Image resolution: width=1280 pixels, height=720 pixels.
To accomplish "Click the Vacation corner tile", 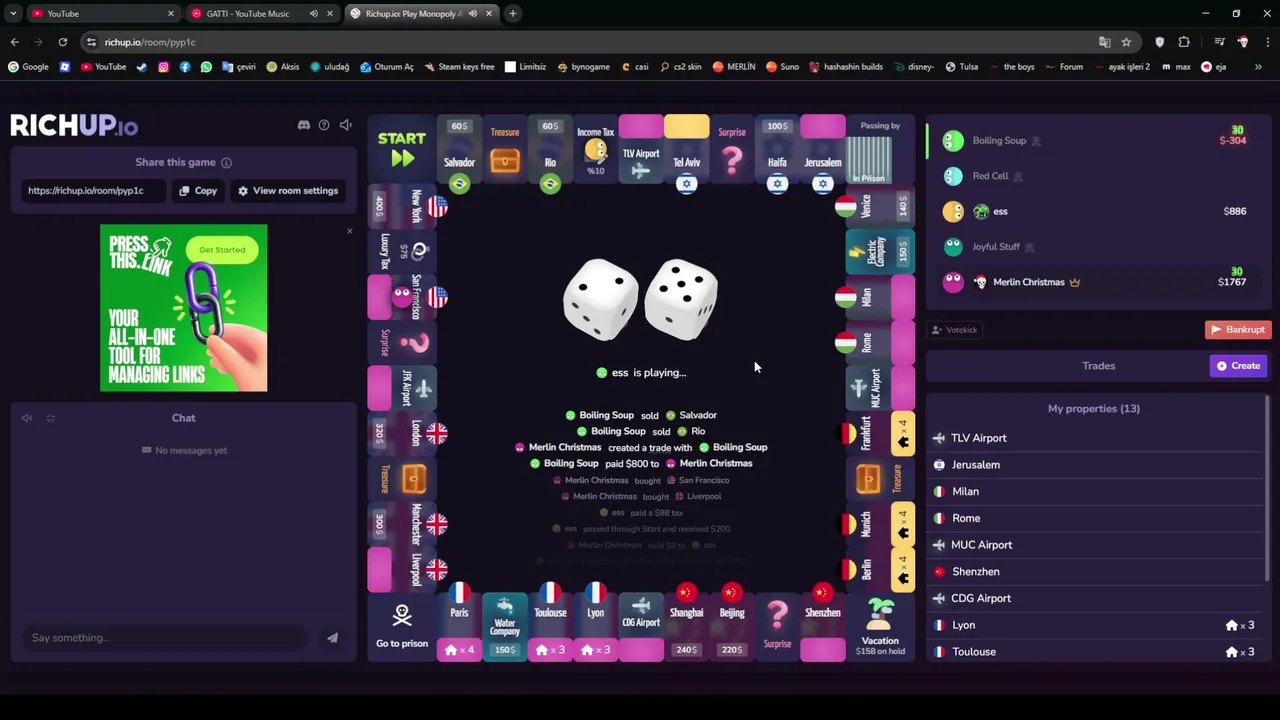I will click(880, 627).
